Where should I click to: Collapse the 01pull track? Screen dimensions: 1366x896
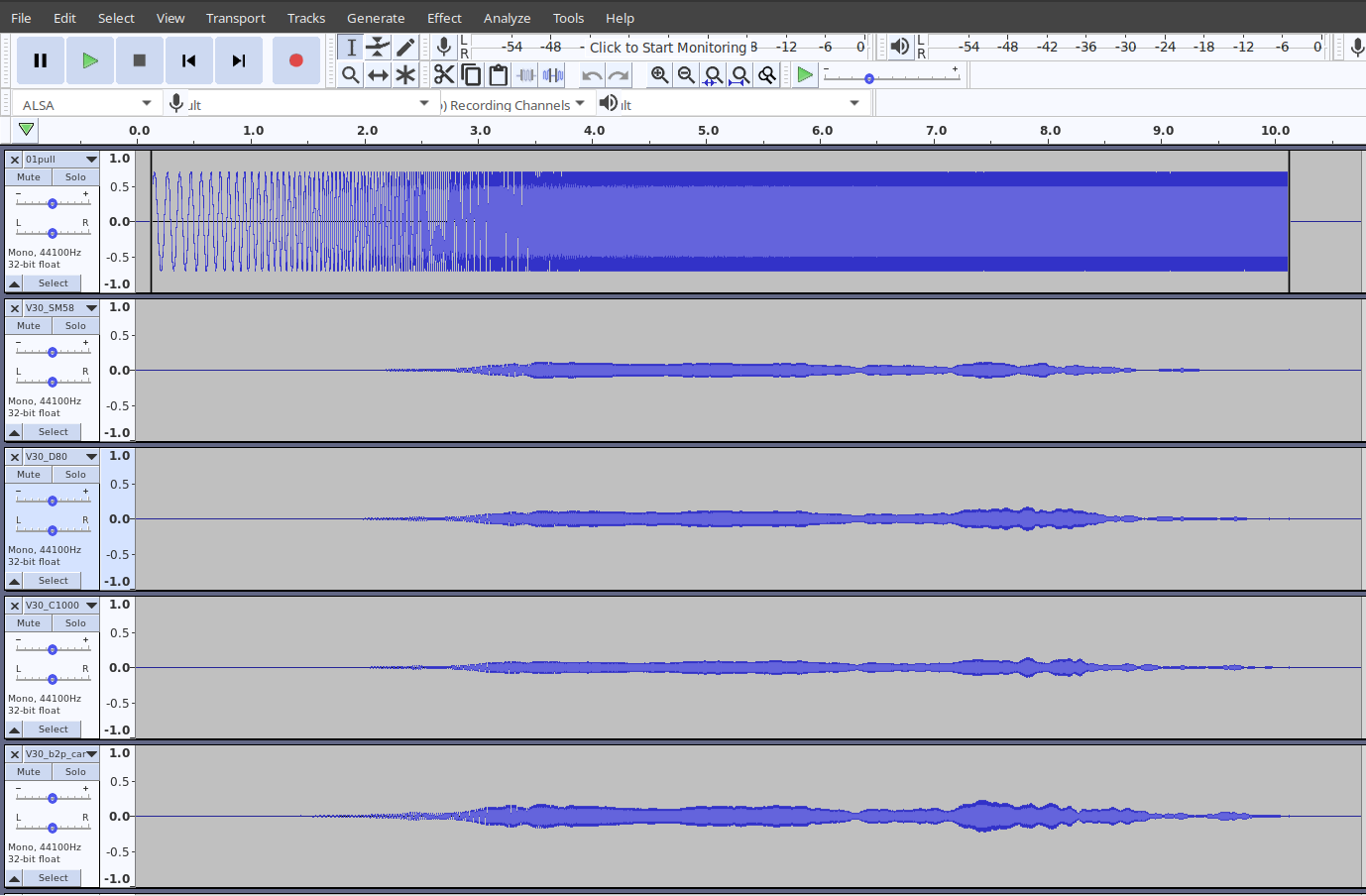click(x=14, y=283)
